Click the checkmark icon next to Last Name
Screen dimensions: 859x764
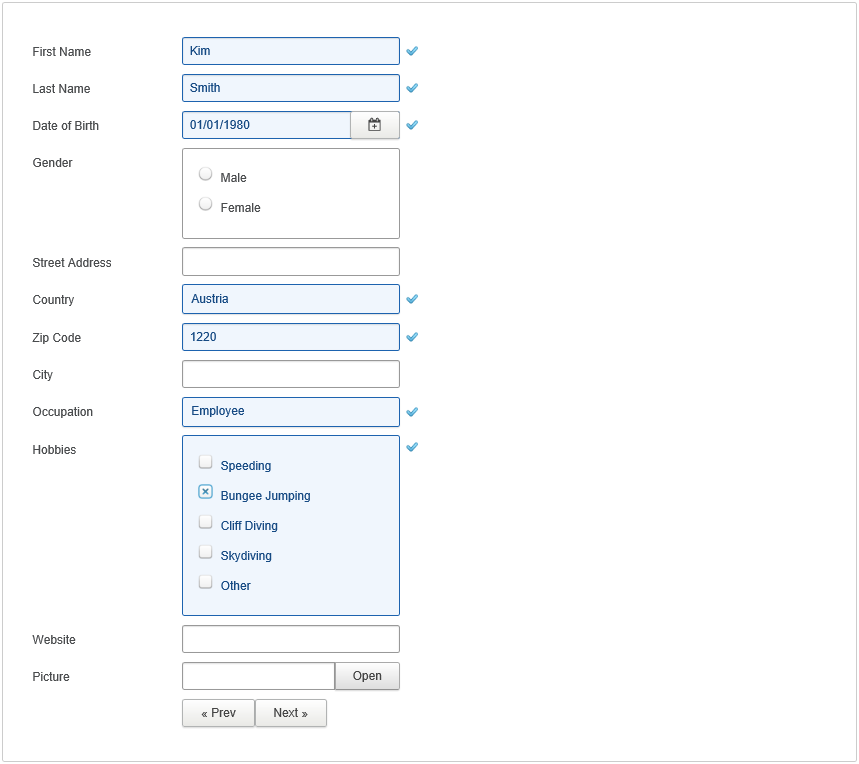coord(412,88)
